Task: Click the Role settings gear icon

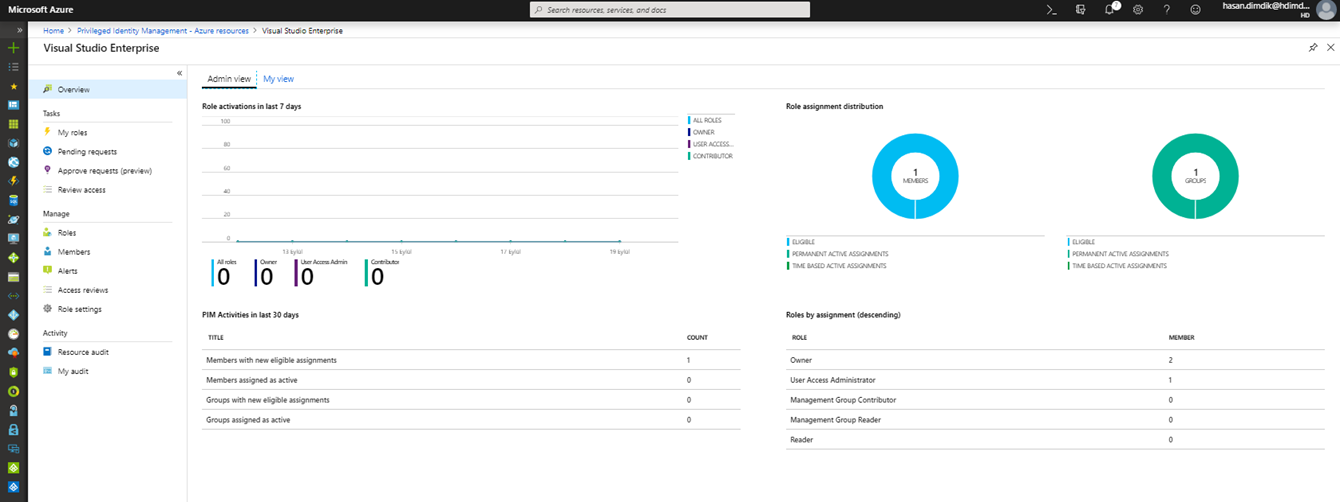Action: (x=47, y=309)
